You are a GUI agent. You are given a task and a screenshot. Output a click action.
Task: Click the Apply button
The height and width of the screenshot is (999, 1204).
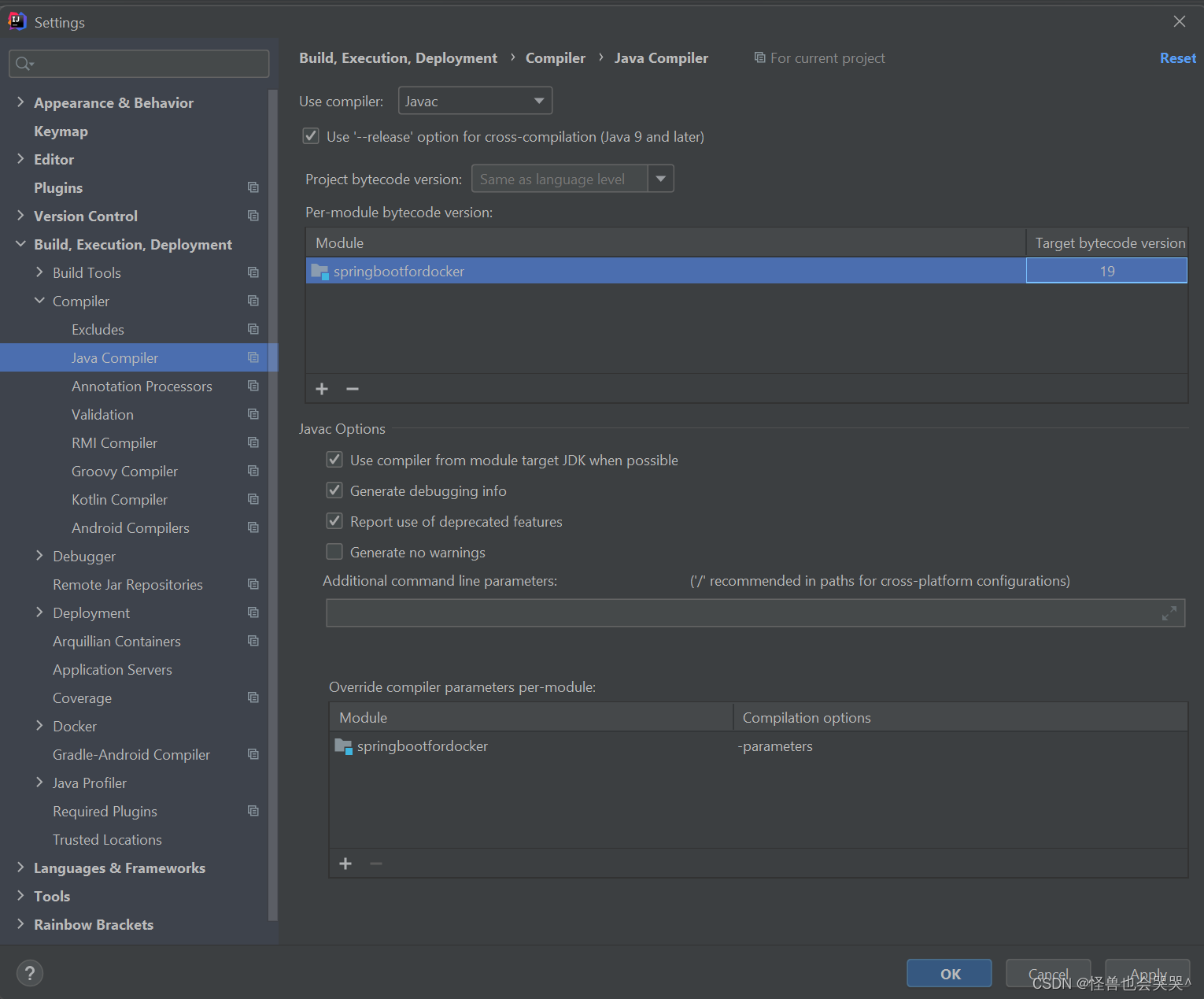coord(1147,974)
